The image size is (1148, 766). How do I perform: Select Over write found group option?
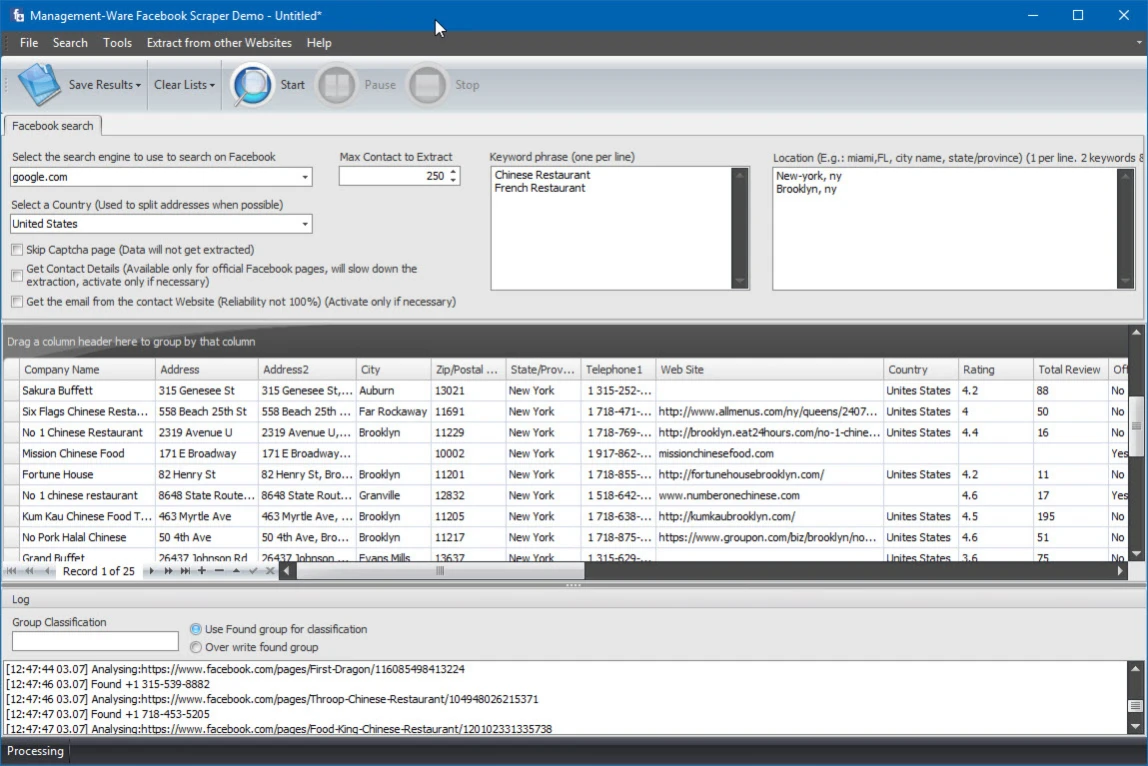tap(195, 647)
